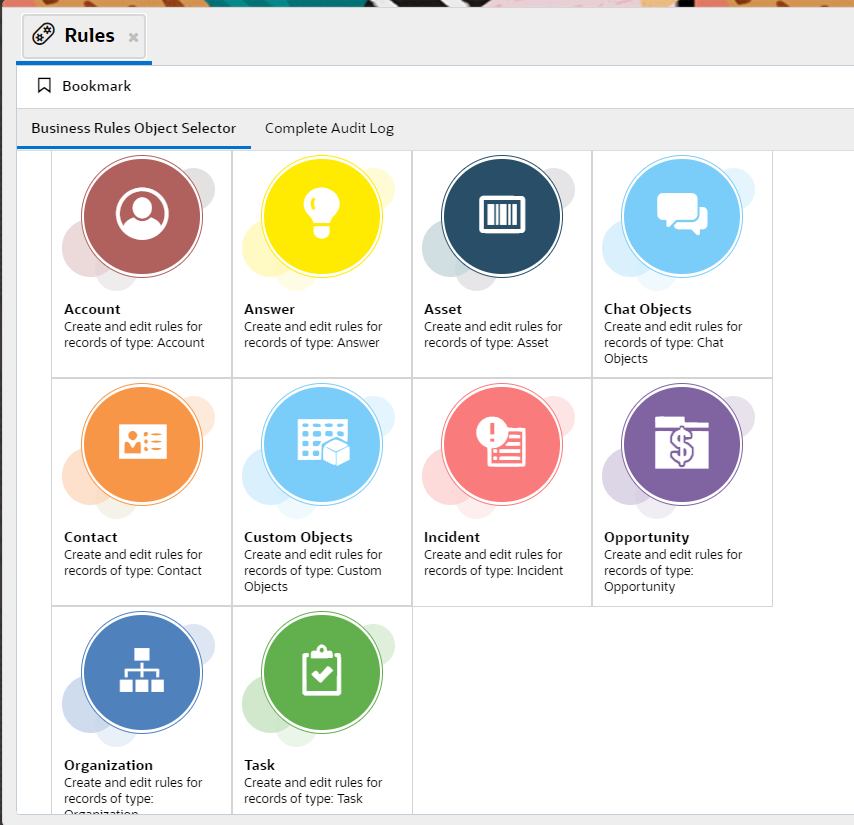Click the bookmark ribbon icon

[44, 86]
